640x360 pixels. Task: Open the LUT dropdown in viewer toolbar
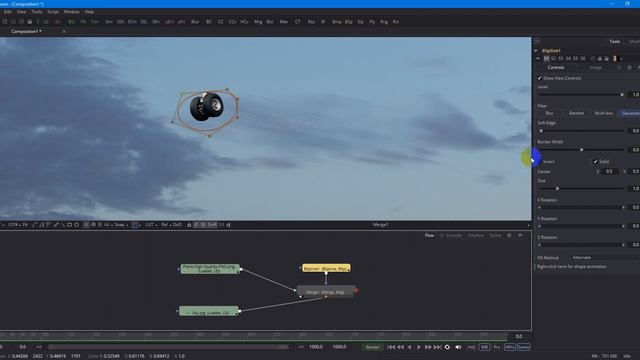click(151, 225)
